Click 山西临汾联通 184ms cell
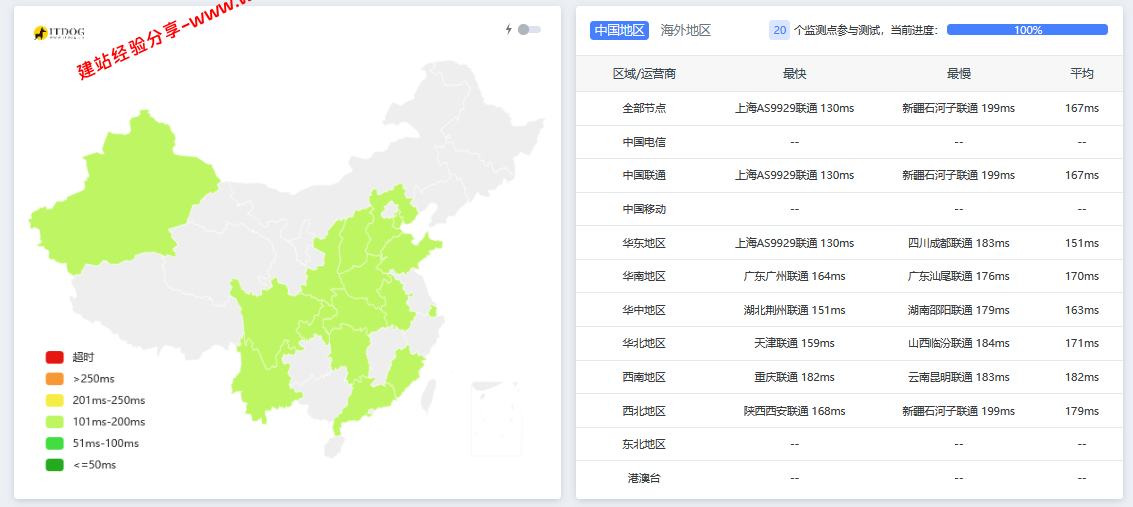 pyautogui.click(x=959, y=343)
